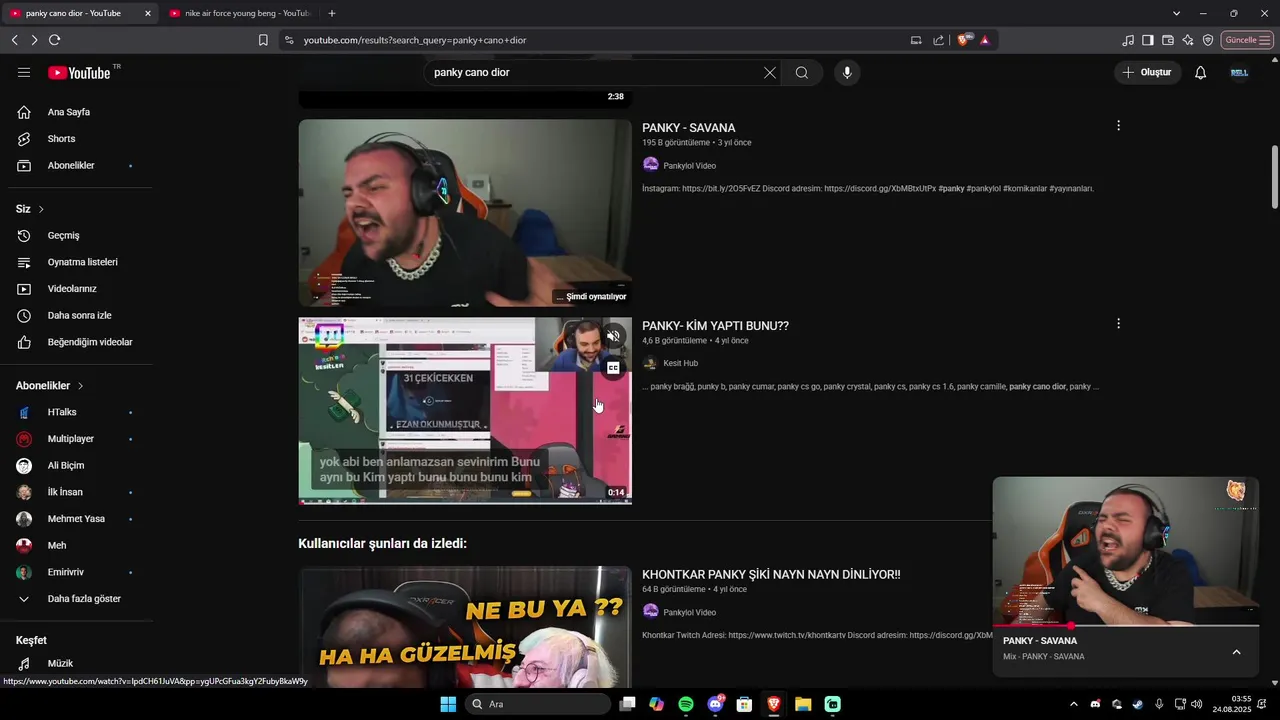Image resolution: width=1280 pixels, height=720 pixels.
Task: Open Brave Shields lion icon
Action: (x=965, y=40)
